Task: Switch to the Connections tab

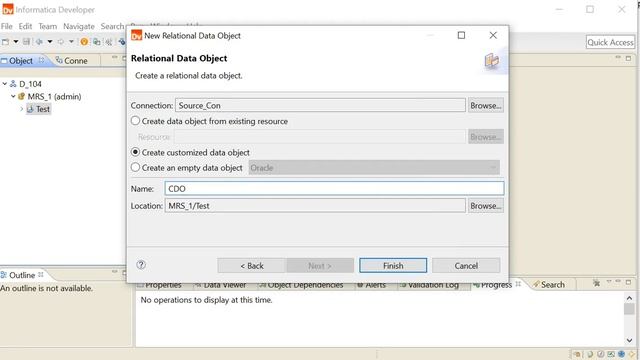Action: (72, 61)
